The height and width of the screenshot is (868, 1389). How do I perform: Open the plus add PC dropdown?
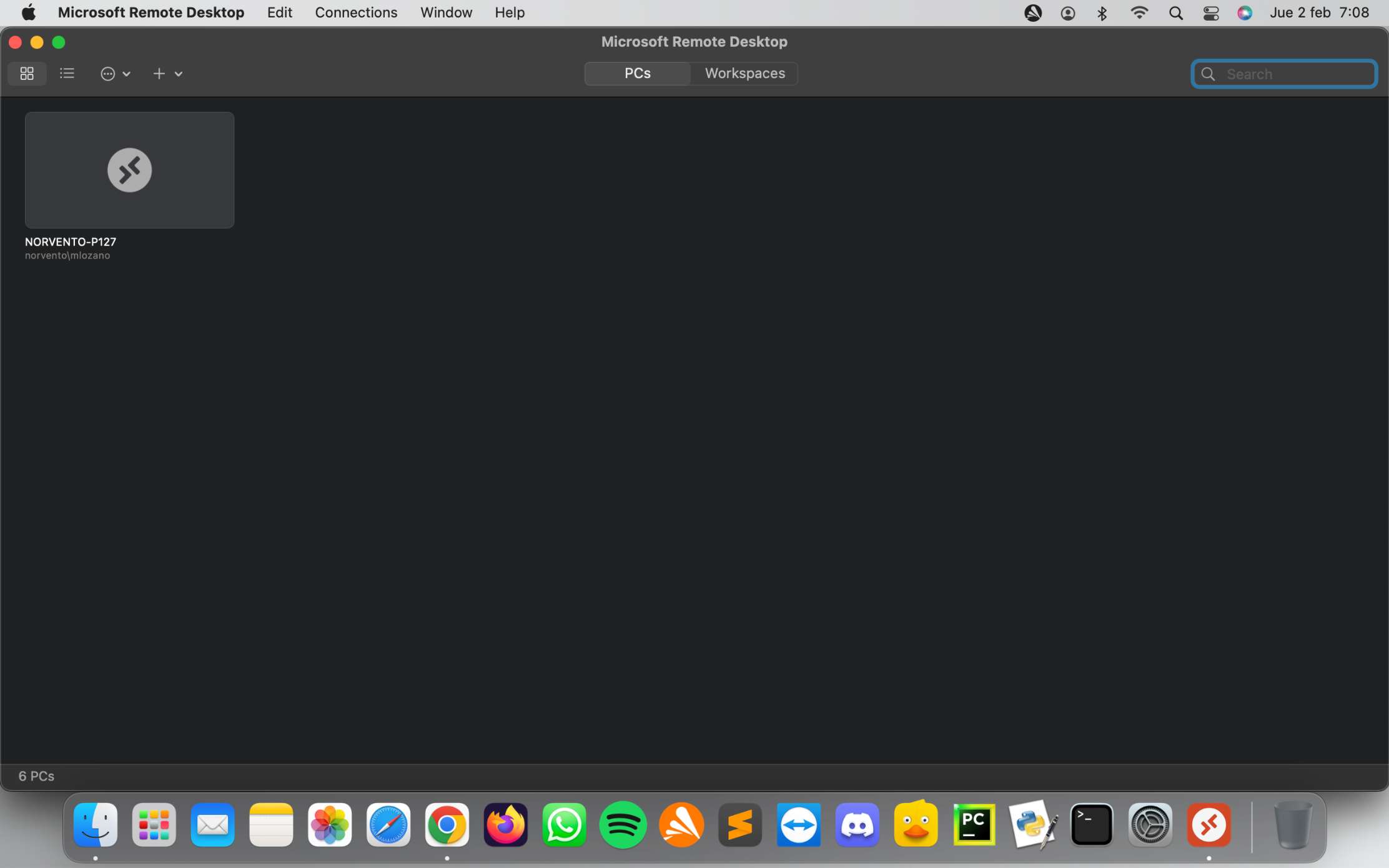point(167,74)
